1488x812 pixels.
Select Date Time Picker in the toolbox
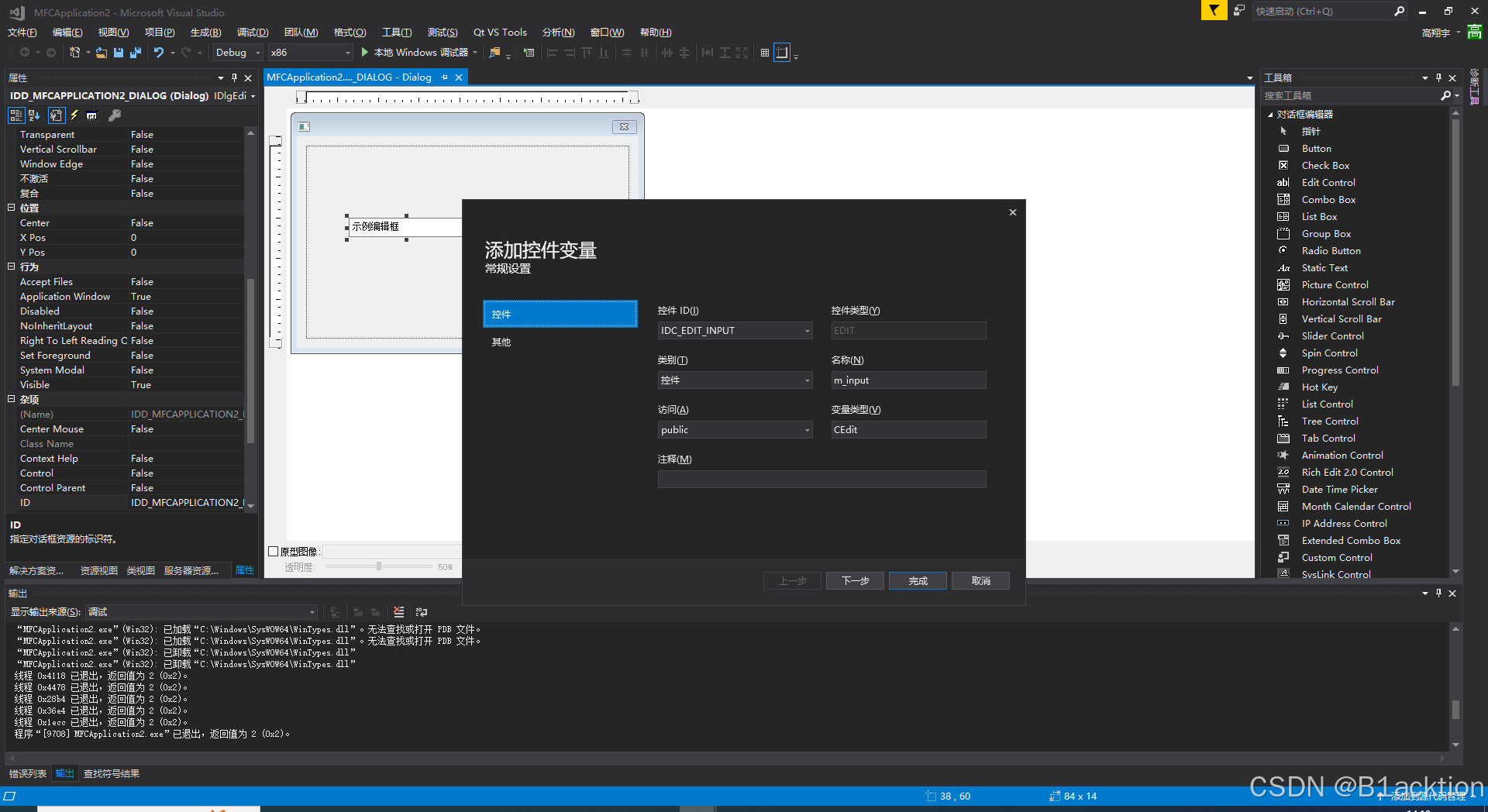click(x=1338, y=489)
